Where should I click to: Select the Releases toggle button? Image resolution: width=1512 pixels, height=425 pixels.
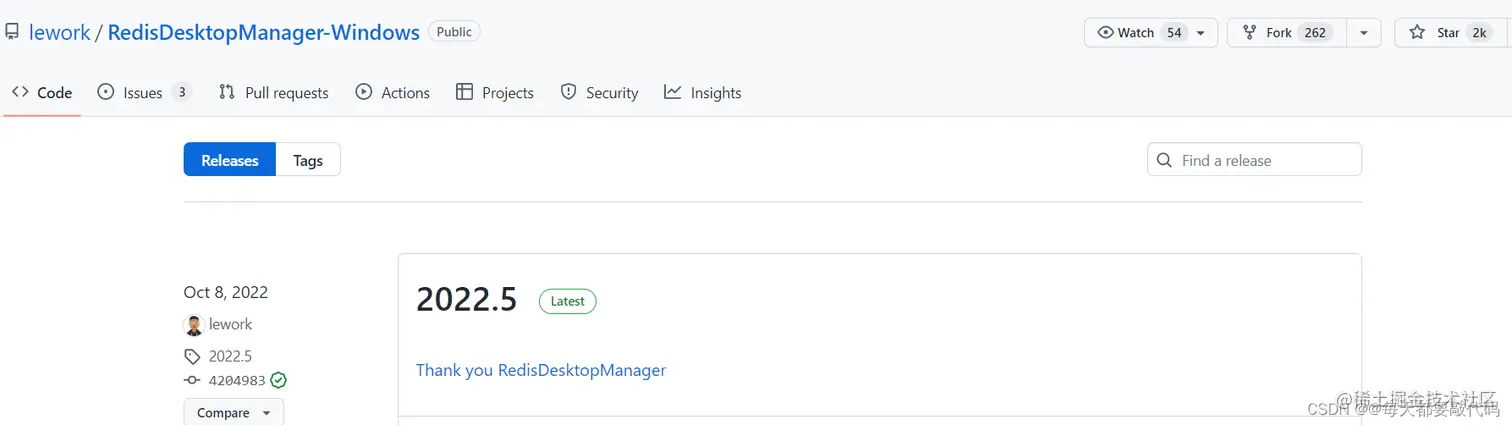230,160
